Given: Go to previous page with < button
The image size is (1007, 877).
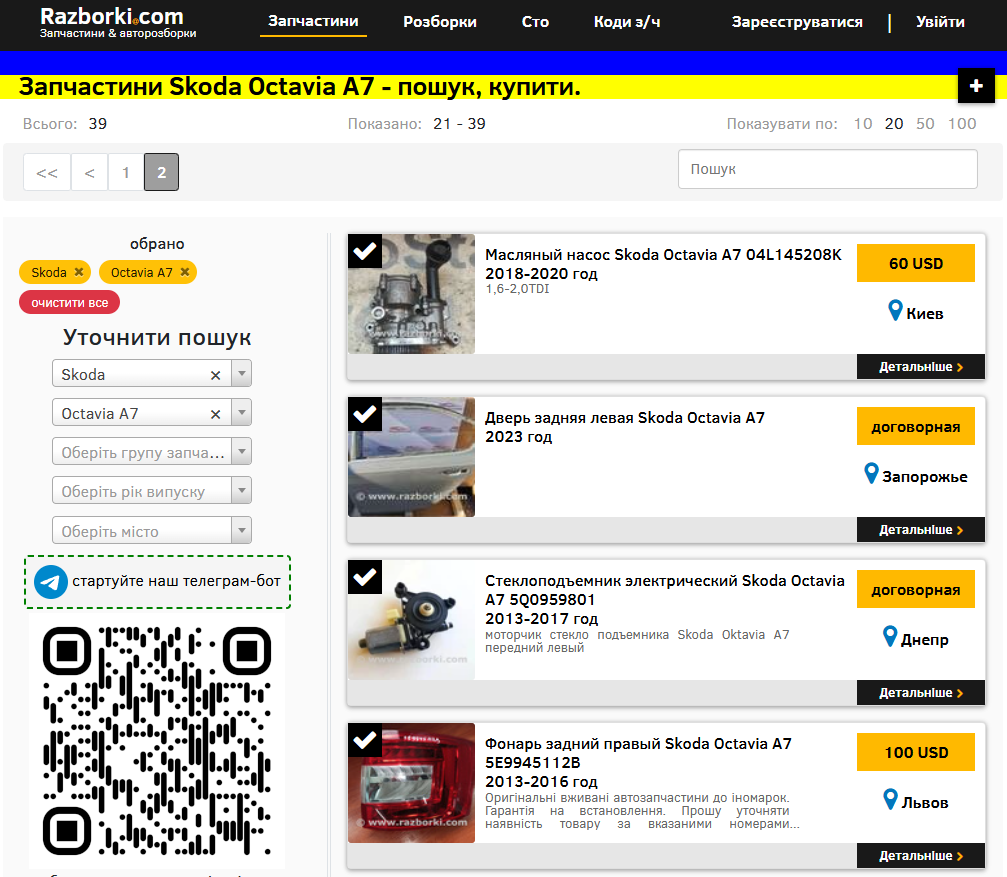Looking at the screenshot, I should point(90,172).
